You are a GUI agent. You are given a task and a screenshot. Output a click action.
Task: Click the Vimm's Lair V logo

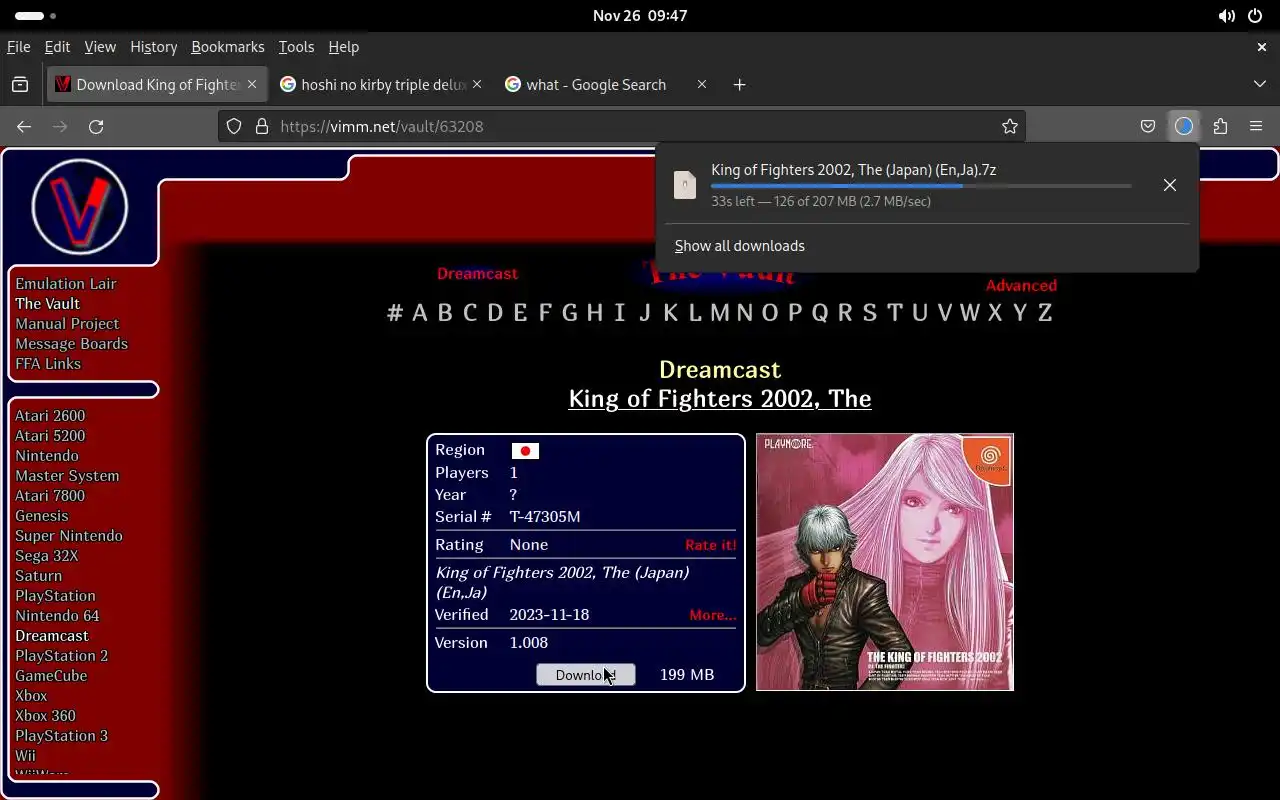coord(80,208)
